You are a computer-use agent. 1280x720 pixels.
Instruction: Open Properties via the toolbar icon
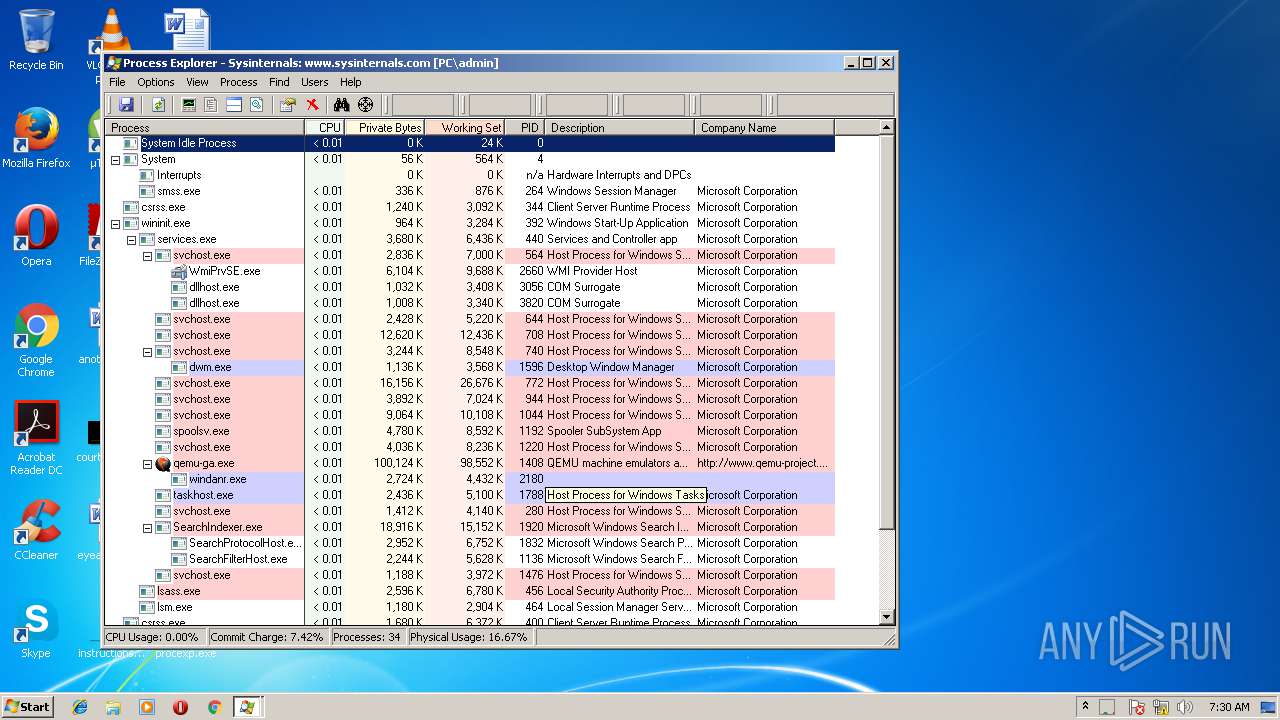pyautogui.click(x=288, y=105)
